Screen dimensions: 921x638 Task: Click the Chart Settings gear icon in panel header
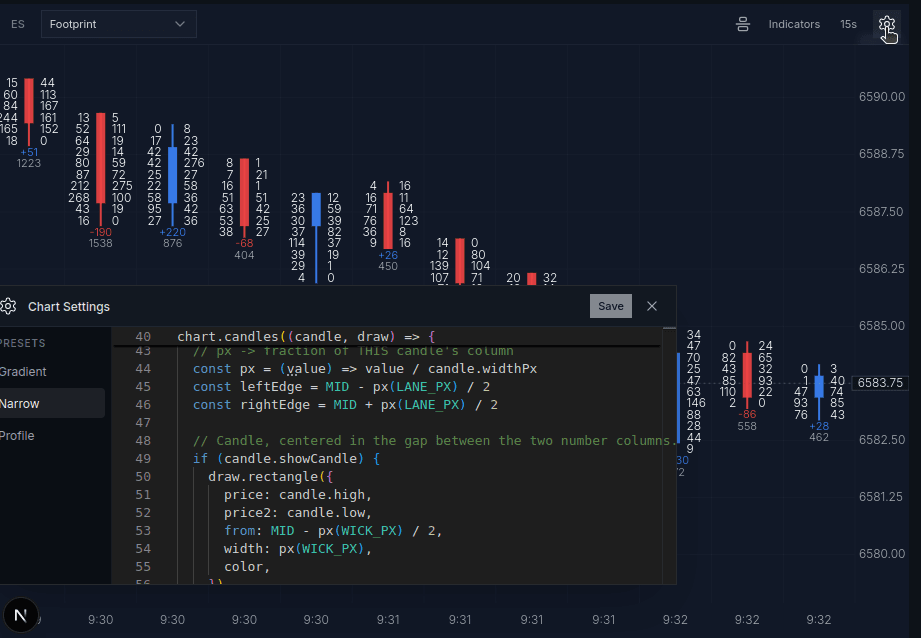tap(8, 307)
